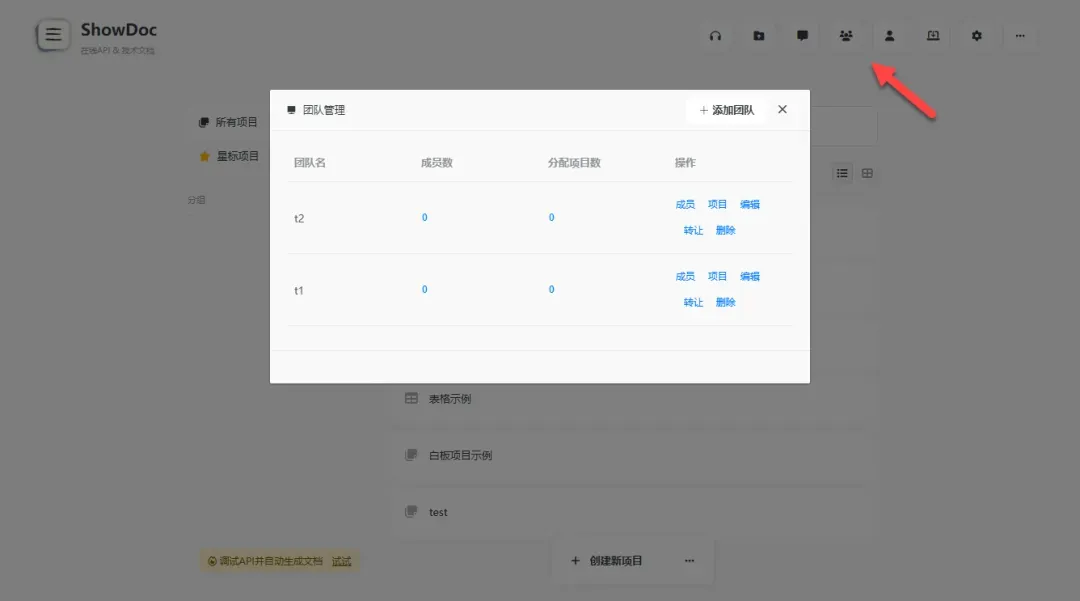Click the headset support icon in top toolbar
The height and width of the screenshot is (601, 1080).
pyautogui.click(x=715, y=36)
